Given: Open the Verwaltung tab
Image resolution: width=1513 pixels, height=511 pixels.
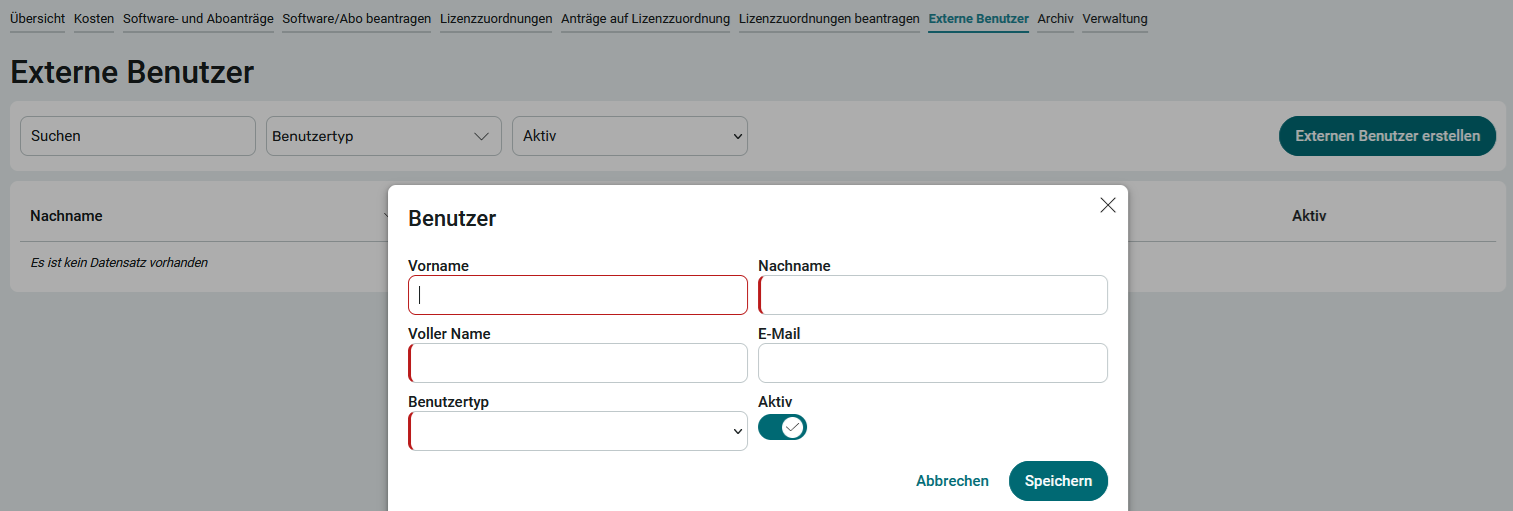Looking at the screenshot, I should click(1115, 19).
